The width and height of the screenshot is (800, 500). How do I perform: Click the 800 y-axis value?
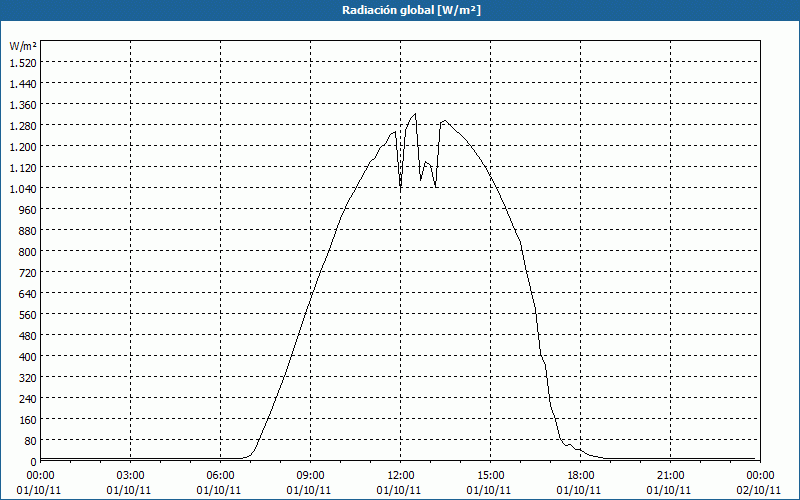click(29, 252)
